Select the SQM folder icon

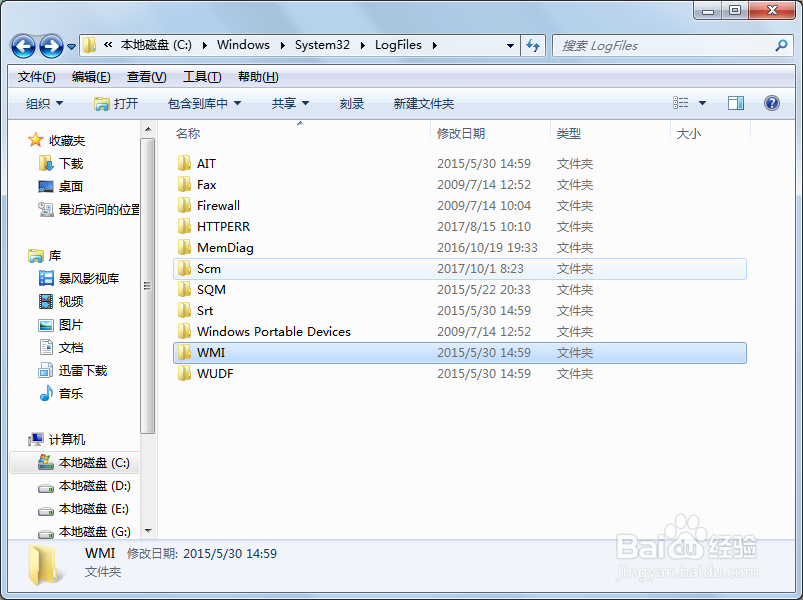coord(184,289)
